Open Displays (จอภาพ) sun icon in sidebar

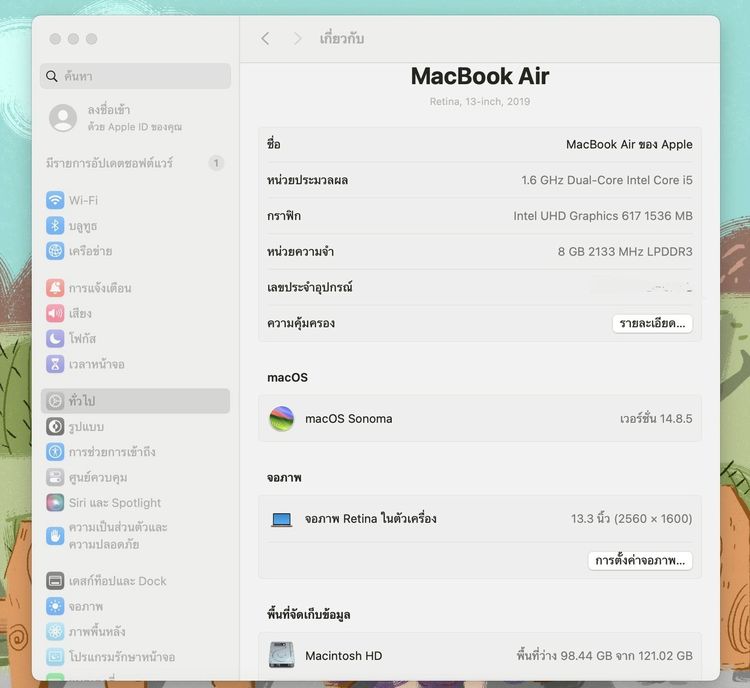55,606
